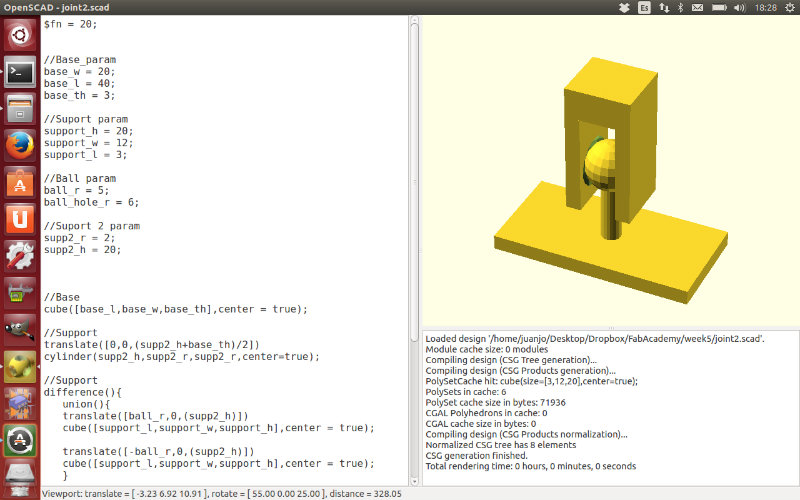Click 'Normalized CSG tree has 8 elements' line
Viewport: 800px width, 500px height.
pos(501,445)
